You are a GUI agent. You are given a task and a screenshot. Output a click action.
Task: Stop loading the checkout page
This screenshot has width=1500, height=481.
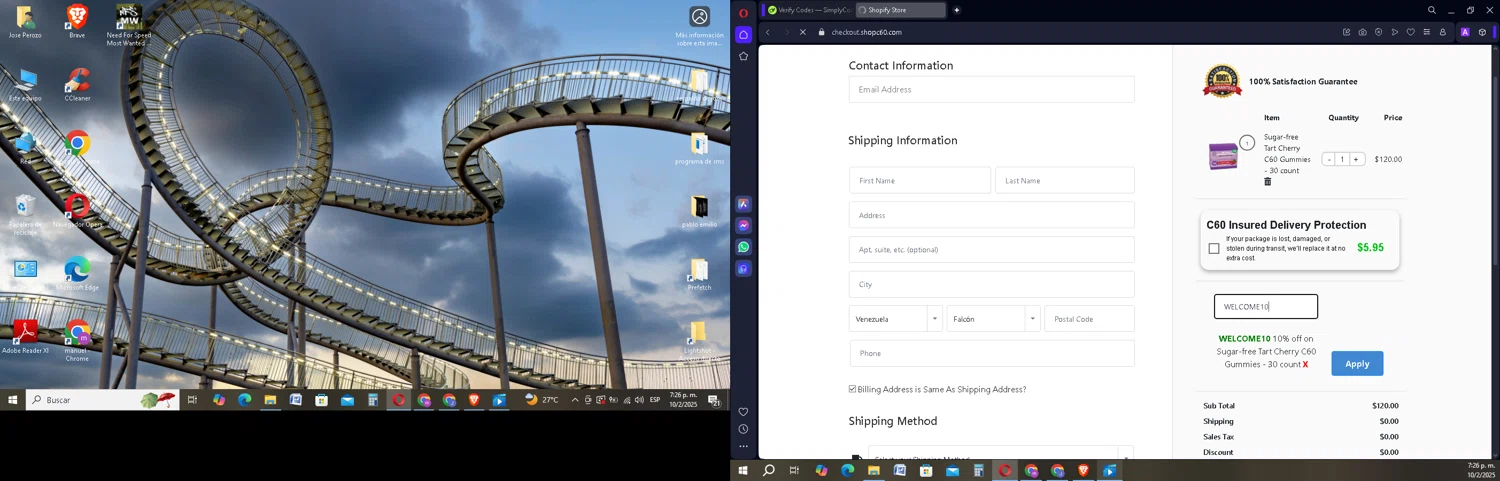(802, 32)
